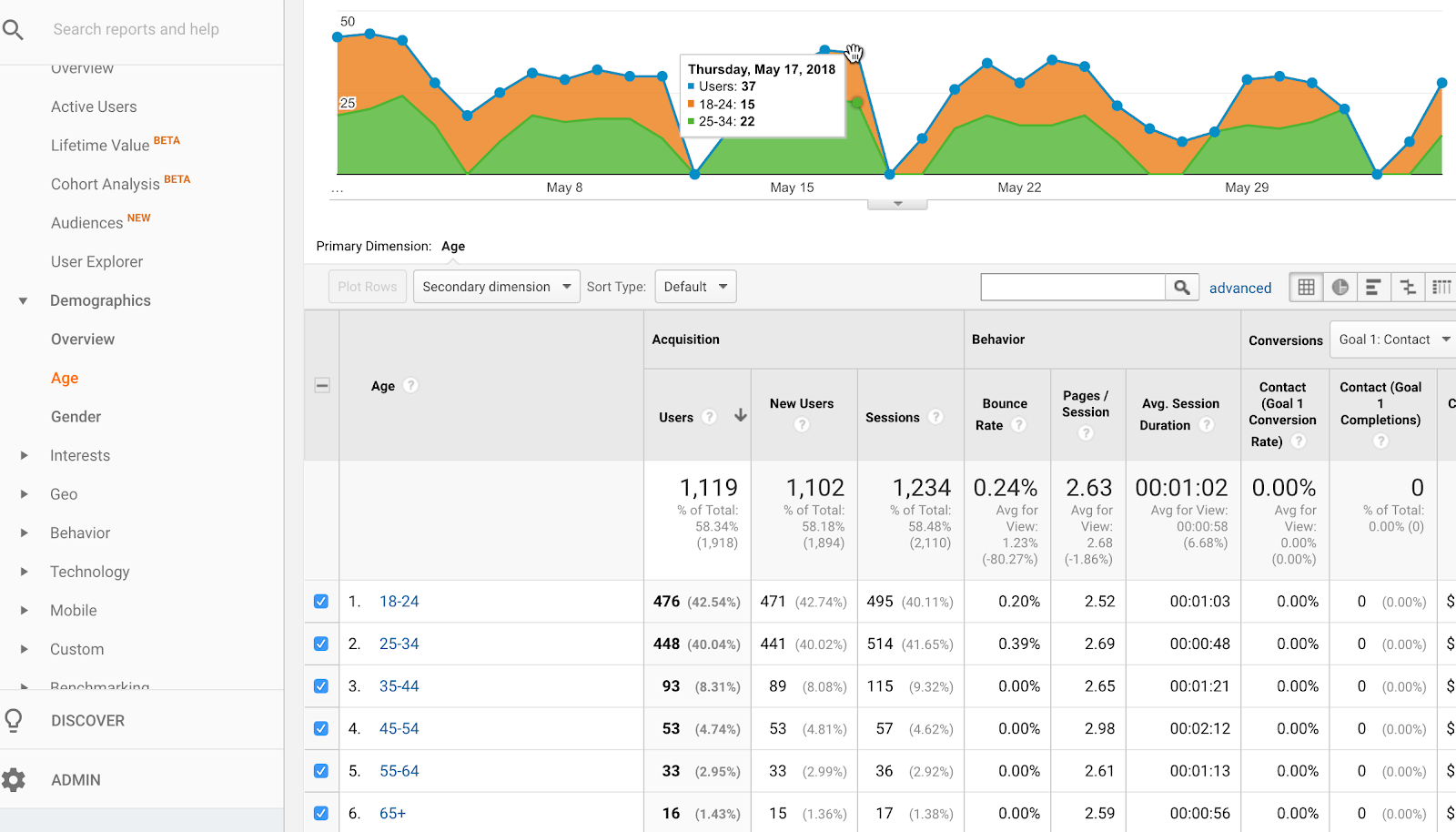1456x832 pixels.
Task: Click the Users sort descending arrow
Action: [x=741, y=415]
